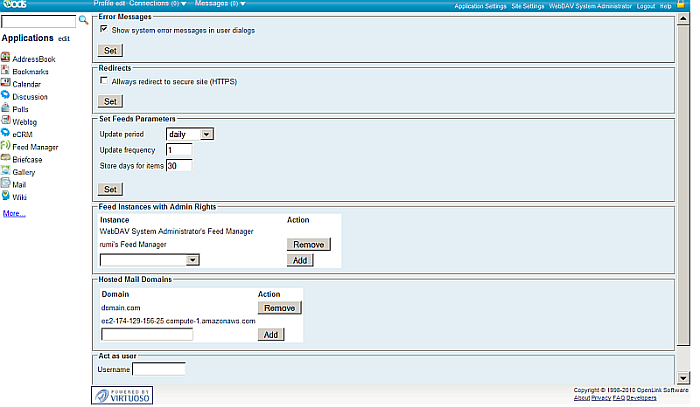The height and width of the screenshot is (407, 700).
Task: Select the Weblog icon
Action: pos(6,121)
